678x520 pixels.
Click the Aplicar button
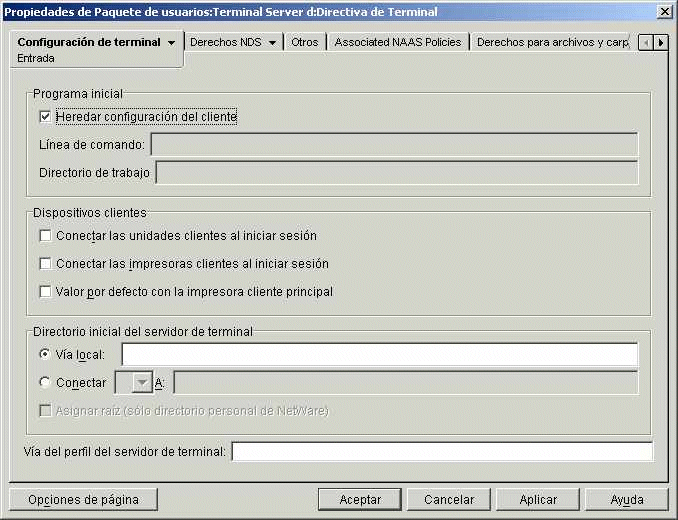(538, 500)
